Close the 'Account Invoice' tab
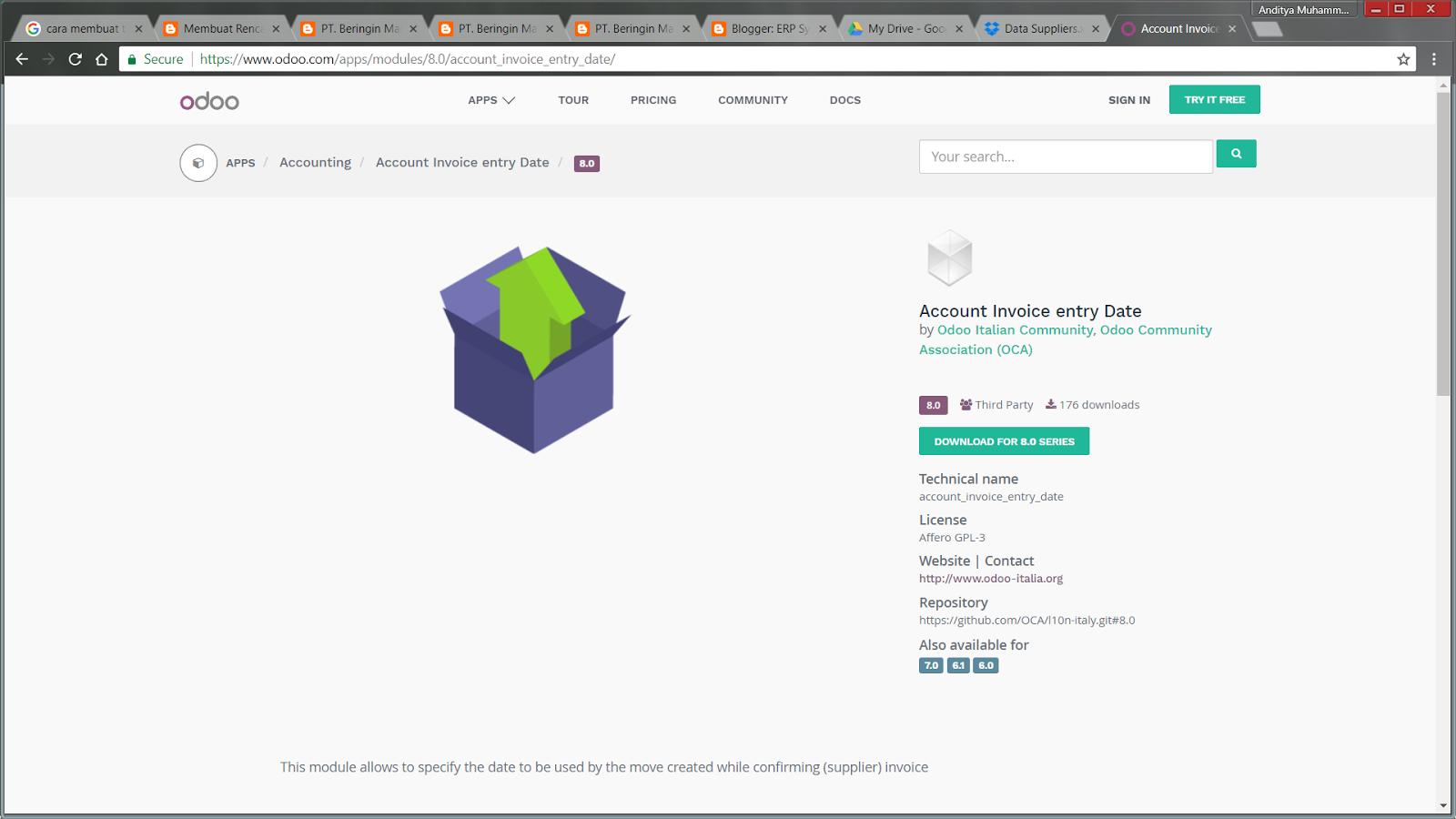The image size is (1456, 819). coord(1232,29)
